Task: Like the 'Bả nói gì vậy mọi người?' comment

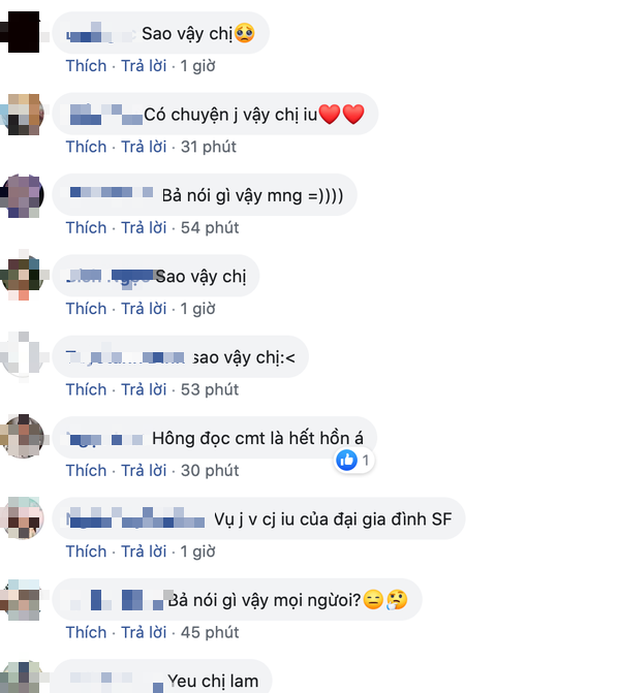Action: coord(86,632)
